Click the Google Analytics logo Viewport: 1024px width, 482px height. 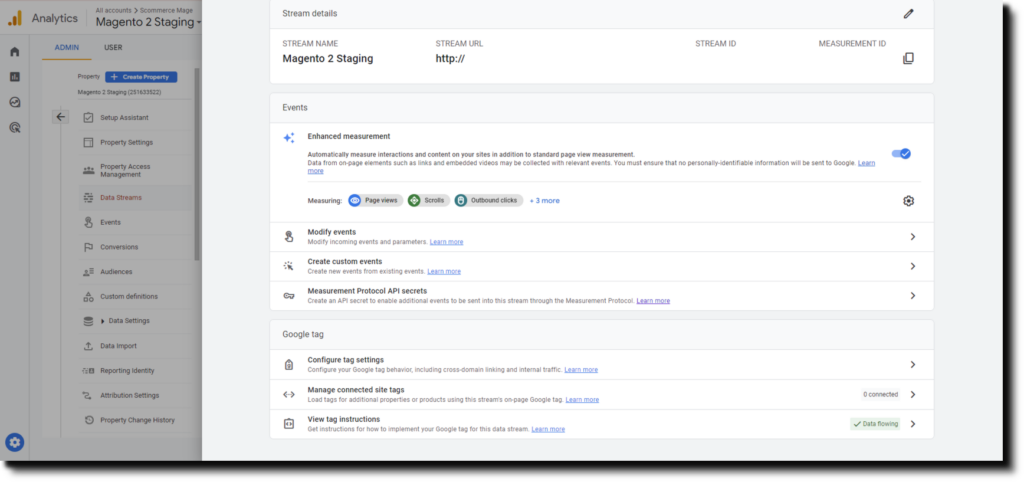(x=14, y=18)
